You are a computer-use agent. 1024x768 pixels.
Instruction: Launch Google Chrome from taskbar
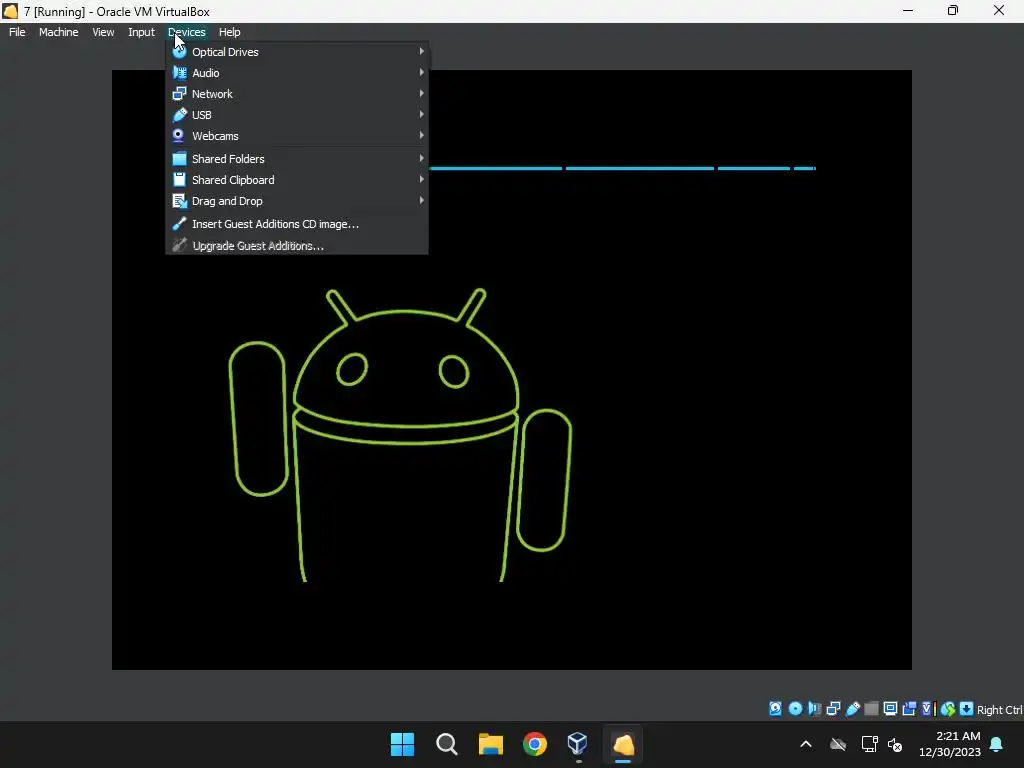(x=535, y=744)
